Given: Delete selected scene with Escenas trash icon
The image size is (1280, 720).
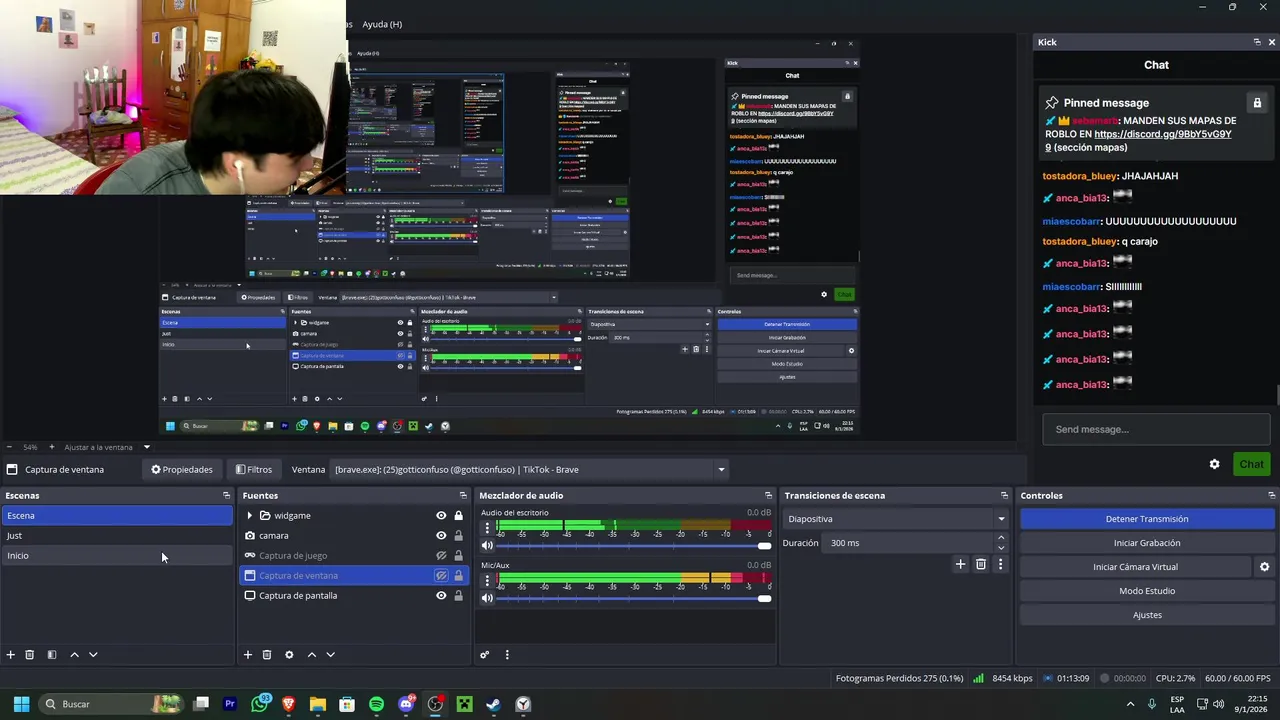Looking at the screenshot, I should click(x=30, y=655).
